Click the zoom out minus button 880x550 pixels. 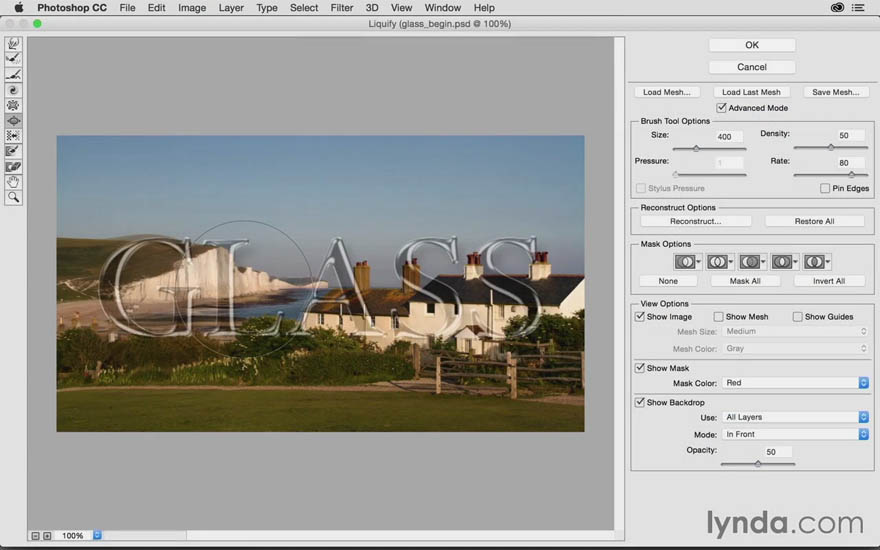(35, 536)
